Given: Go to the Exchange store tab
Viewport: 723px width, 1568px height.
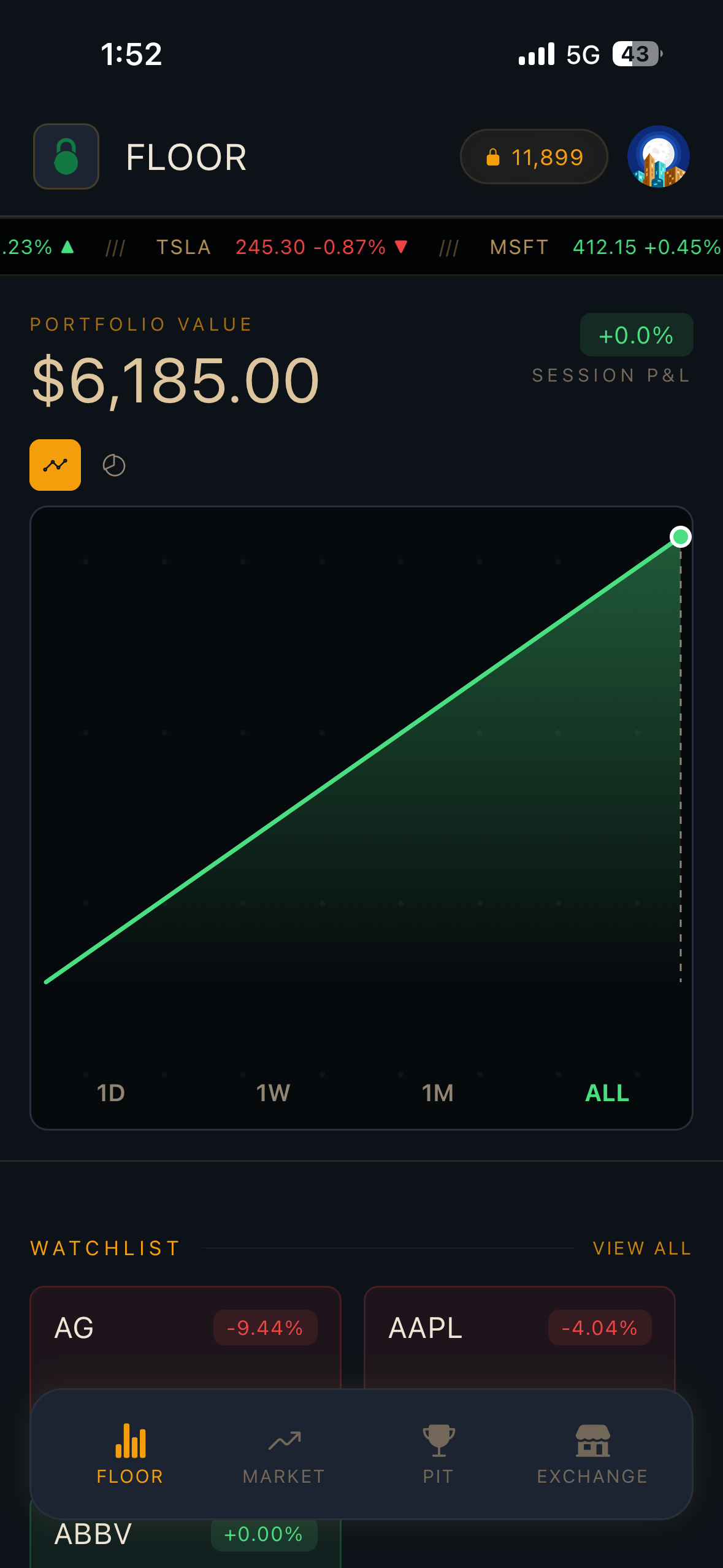Looking at the screenshot, I should click(592, 1453).
